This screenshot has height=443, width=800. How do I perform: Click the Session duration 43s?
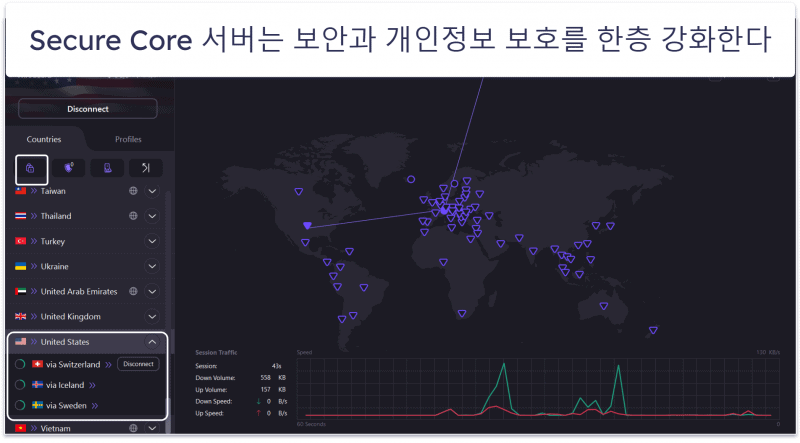(x=277, y=366)
